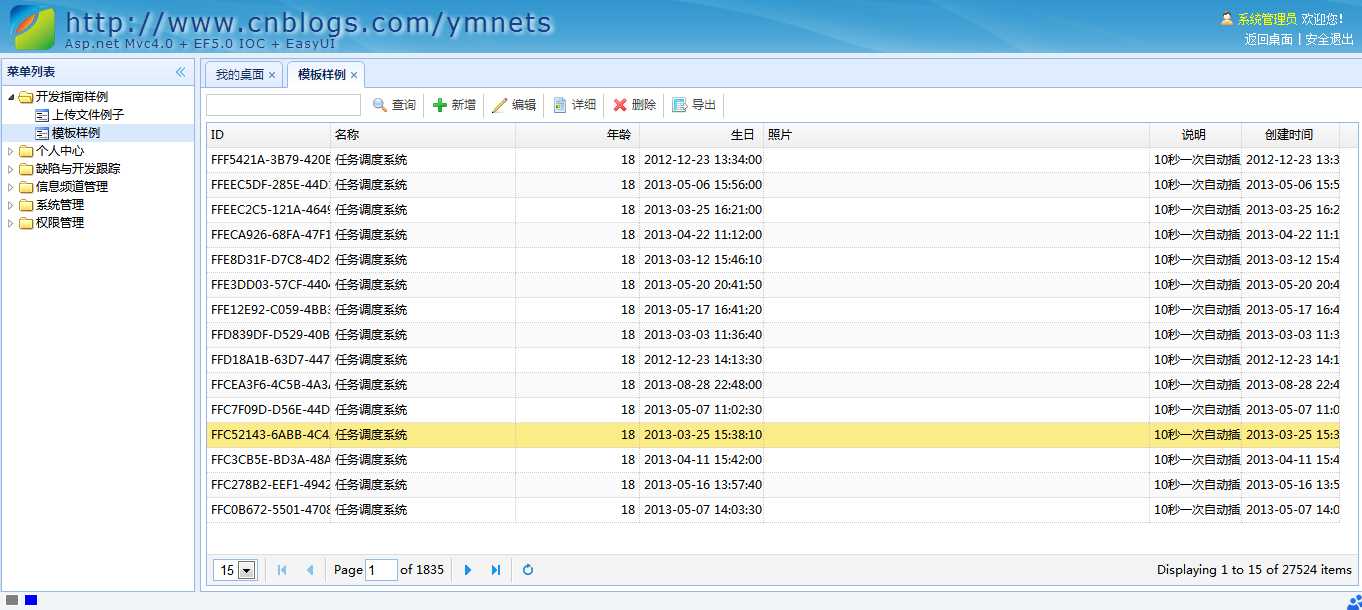Click the blue square in status bar
This screenshot has width=1362, height=610.
coord(31,600)
